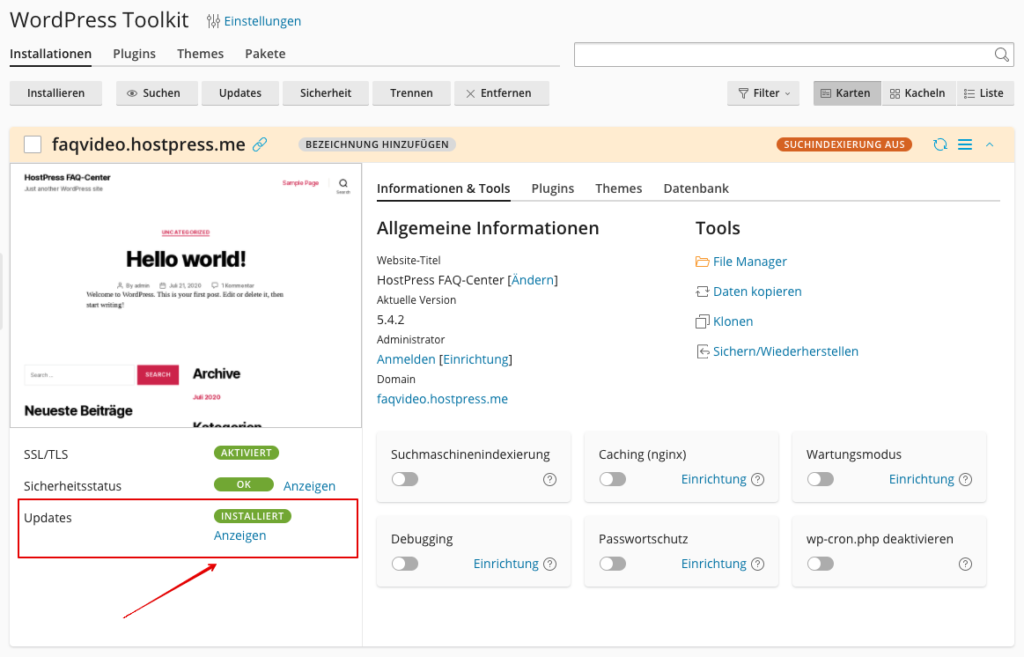Open the hamburger menu icon of installation
The width and height of the screenshot is (1024, 657).
pos(965,144)
